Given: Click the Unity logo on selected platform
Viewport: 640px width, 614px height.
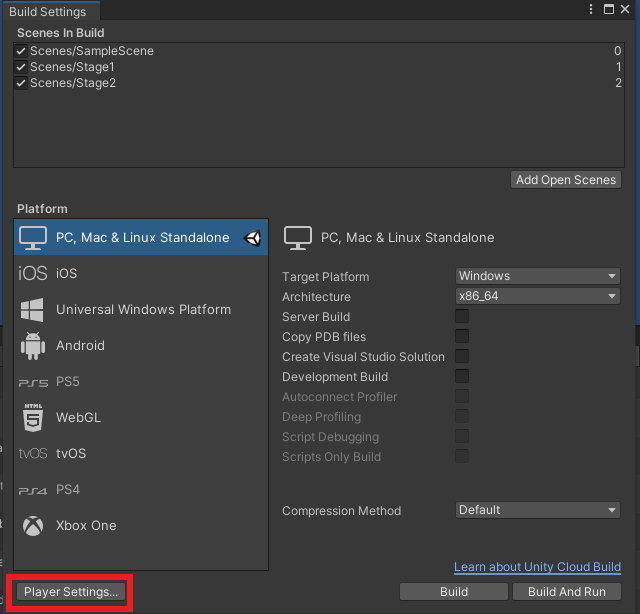Looking at the screenshot, I should pos(252,238).
